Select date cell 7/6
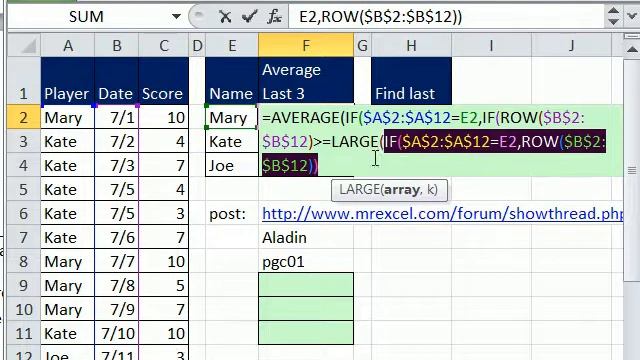Screen dimensions: 640x360 [x=117, y=238]
